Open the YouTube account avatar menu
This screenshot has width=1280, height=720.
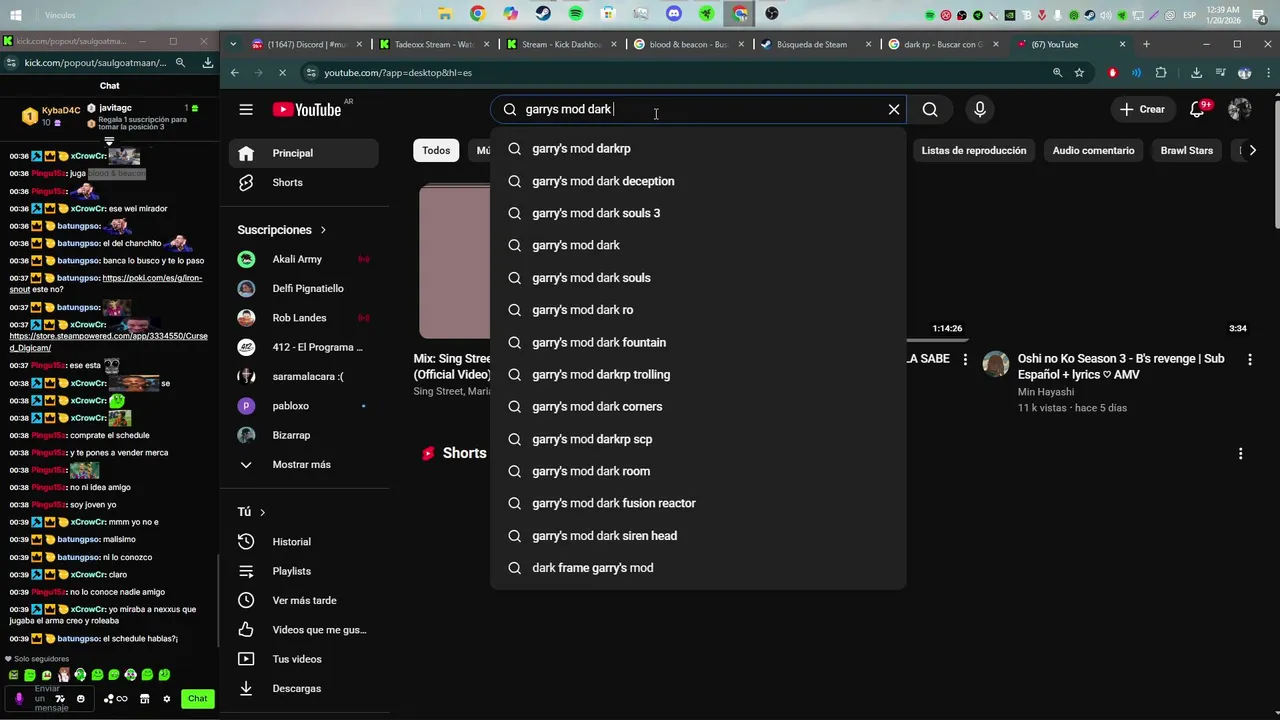coord(1240,109)
